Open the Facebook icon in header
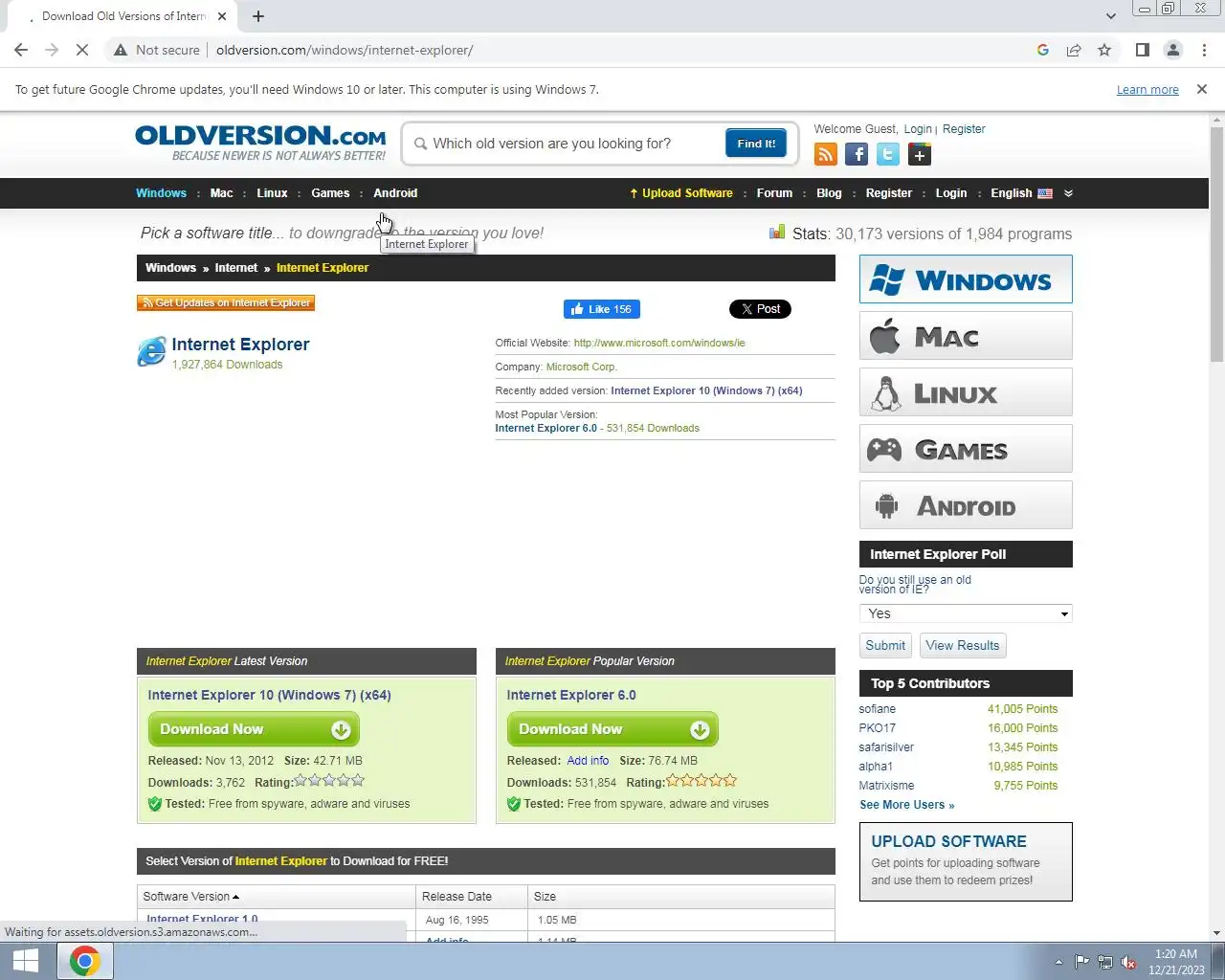This screenshot has height=980, width=1225. 857,154
